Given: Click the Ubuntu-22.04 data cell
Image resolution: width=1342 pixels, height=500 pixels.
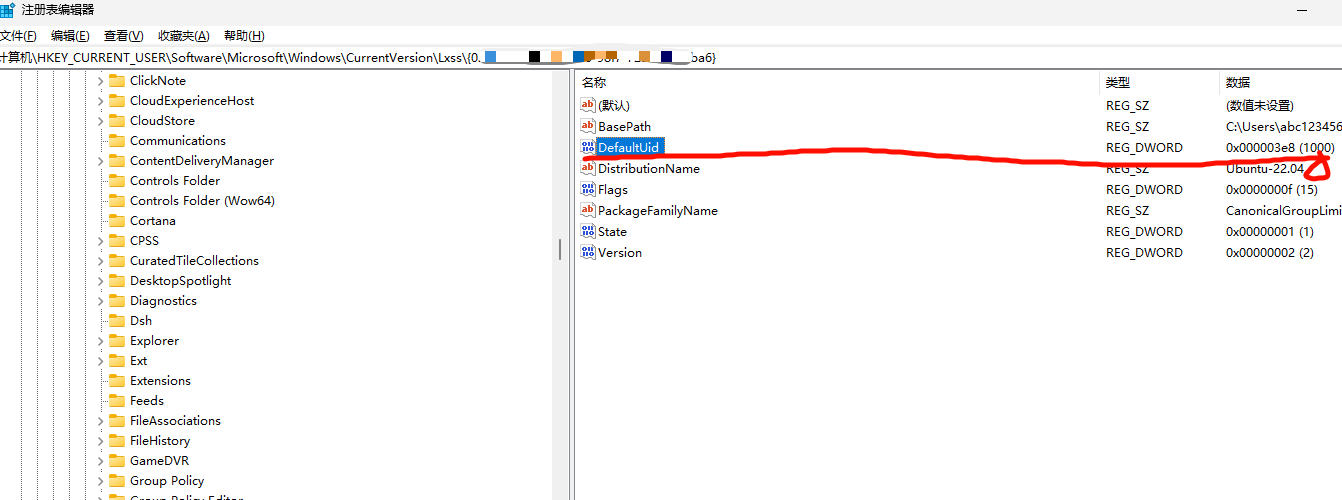Looking at the screenshot, I should pos(1265,168).
